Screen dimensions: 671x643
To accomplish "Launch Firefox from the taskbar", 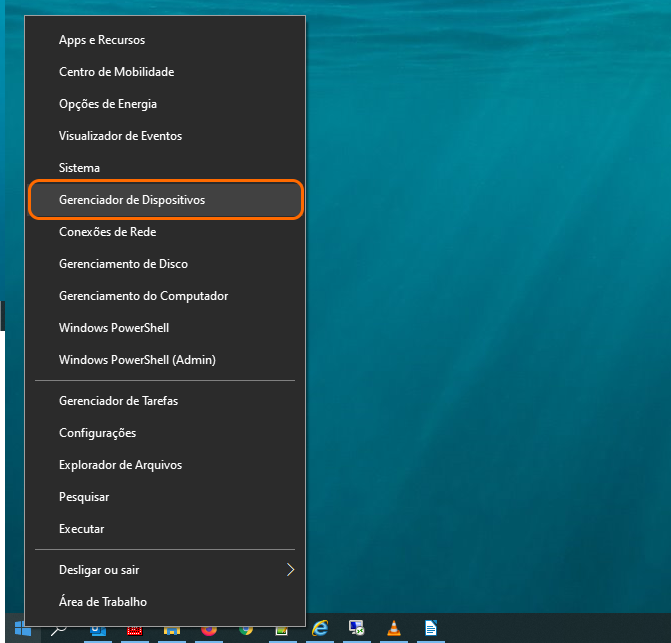I will (x=209, y=630).
